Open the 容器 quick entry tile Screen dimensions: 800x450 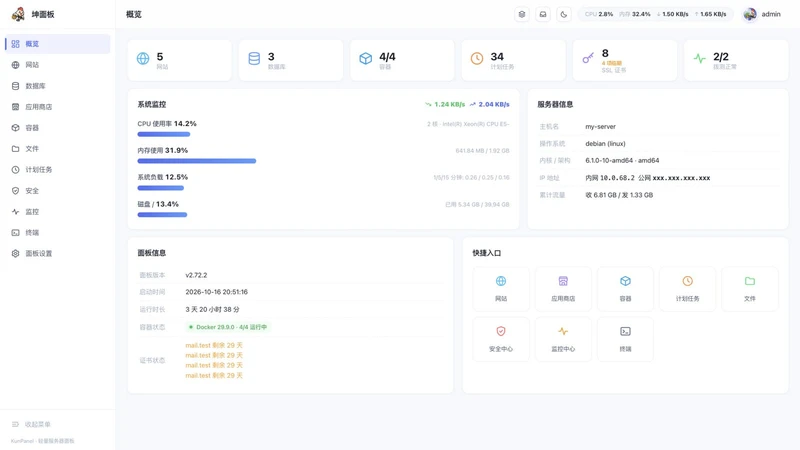click(626, 289)
